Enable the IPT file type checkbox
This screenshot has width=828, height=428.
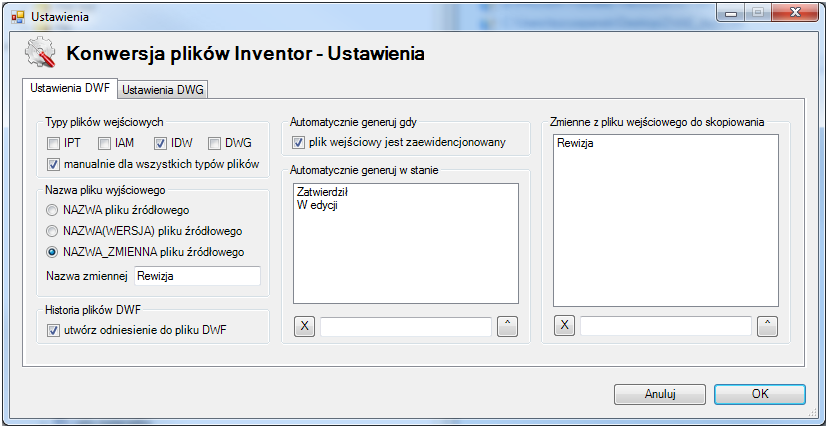coord(54,143)
